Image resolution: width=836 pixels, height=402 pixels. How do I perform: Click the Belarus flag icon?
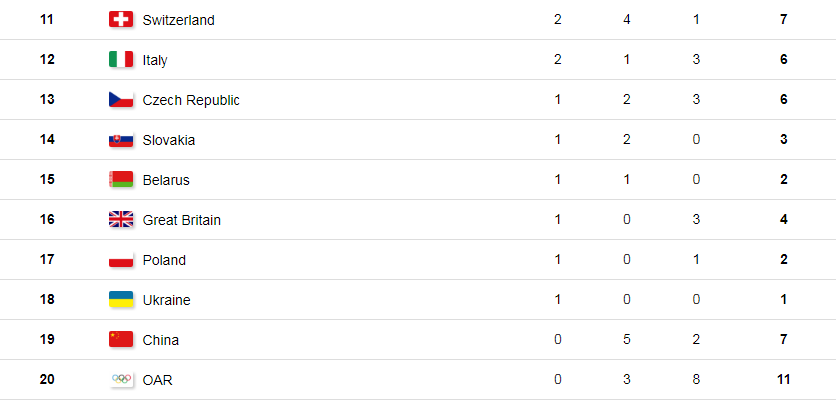121,179
